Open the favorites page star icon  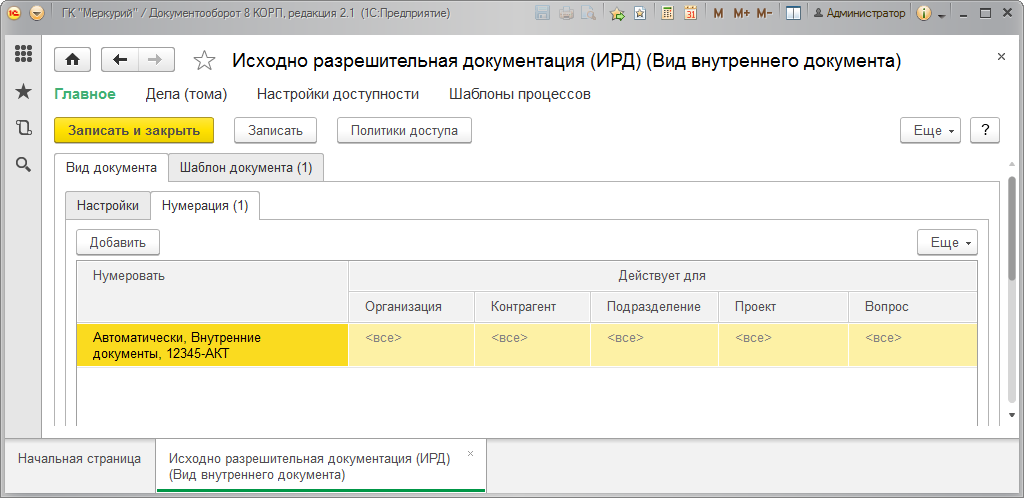640,13
